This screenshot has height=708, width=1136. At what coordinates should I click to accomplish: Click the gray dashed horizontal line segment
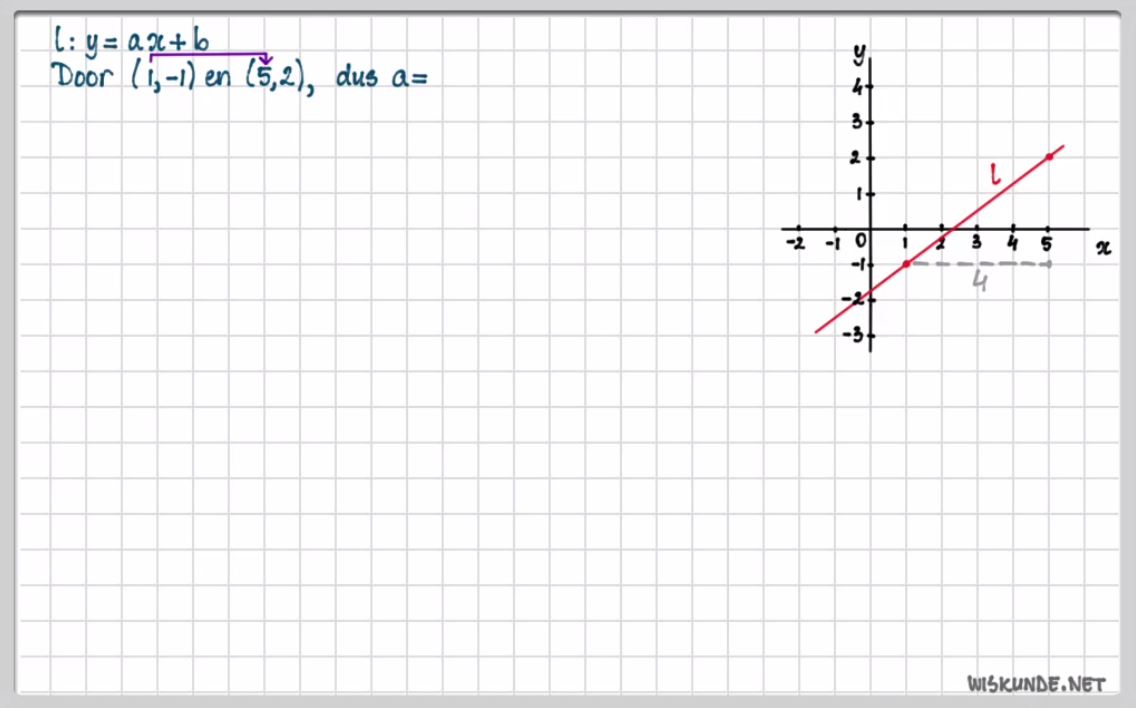coord(980,264)
